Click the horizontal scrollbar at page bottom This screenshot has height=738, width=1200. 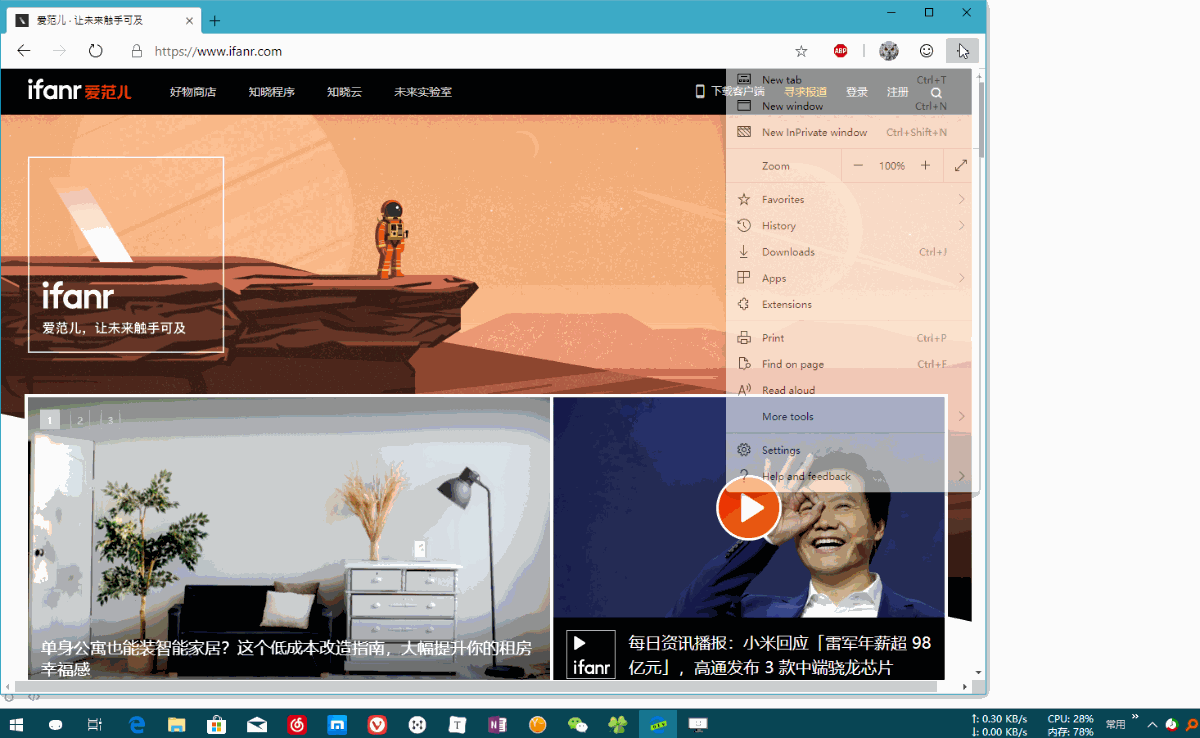click(474, 687)
